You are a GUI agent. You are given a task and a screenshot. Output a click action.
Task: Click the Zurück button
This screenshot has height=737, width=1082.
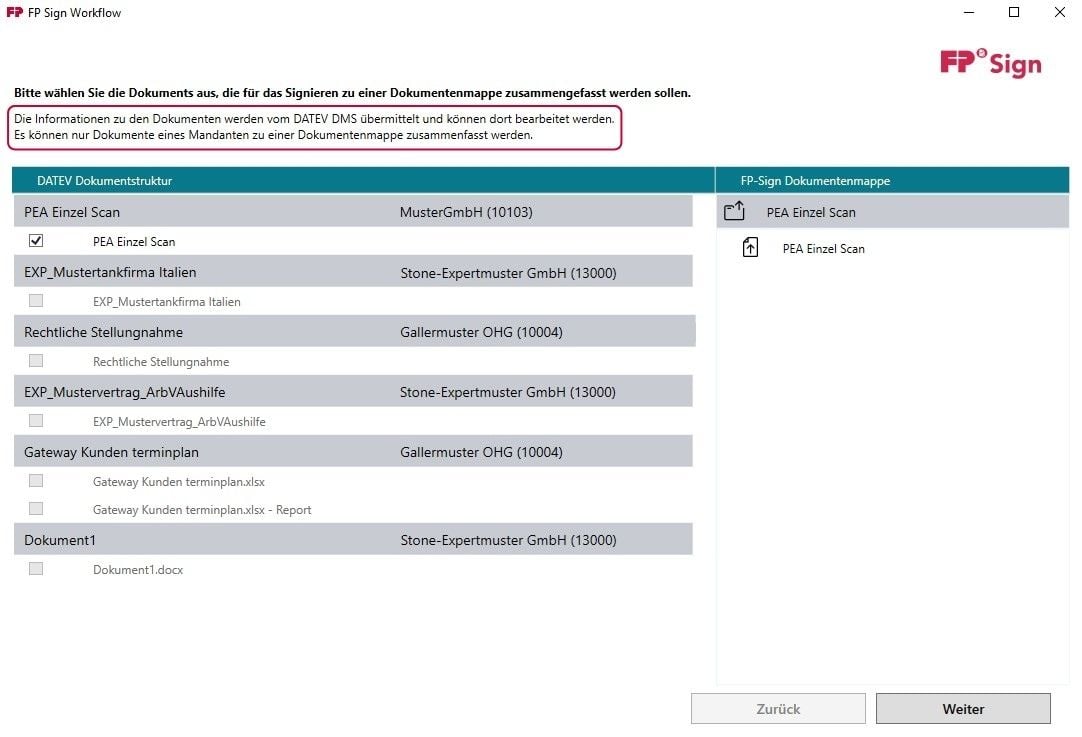778,709
